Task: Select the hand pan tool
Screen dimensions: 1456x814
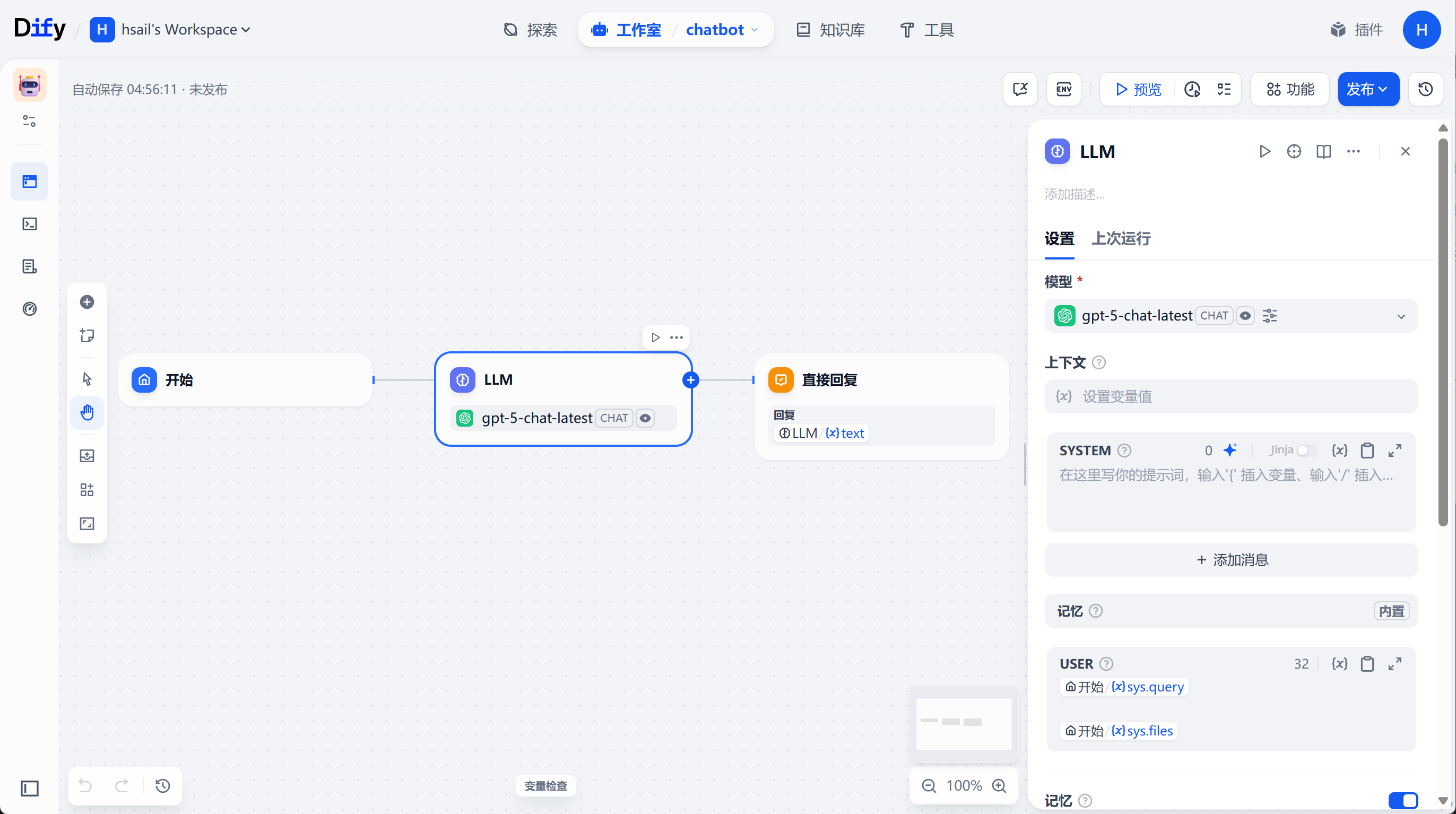Action: (x=86, y=412)
